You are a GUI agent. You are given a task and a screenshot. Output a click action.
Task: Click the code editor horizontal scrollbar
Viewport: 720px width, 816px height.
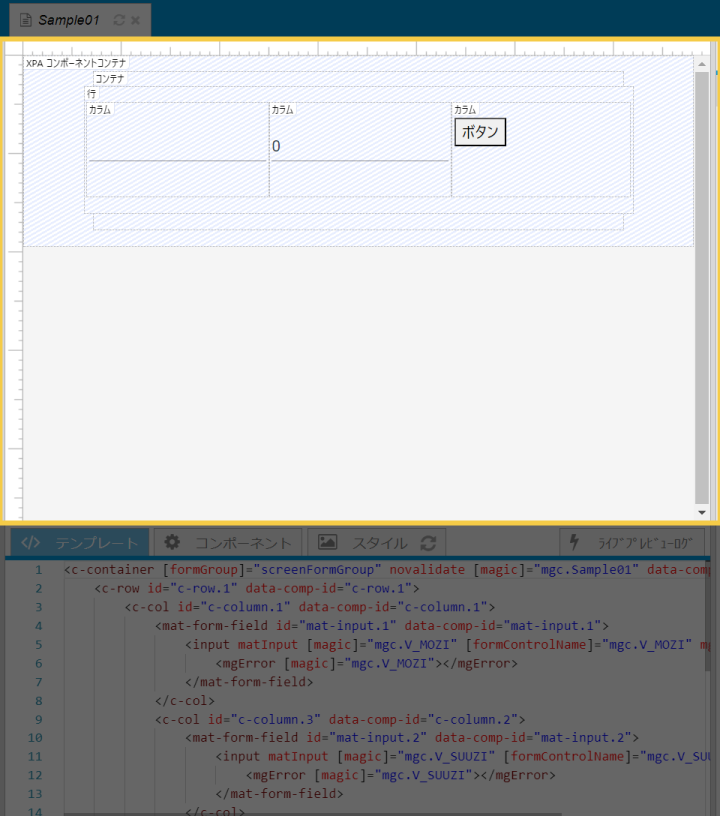(300, 812)
